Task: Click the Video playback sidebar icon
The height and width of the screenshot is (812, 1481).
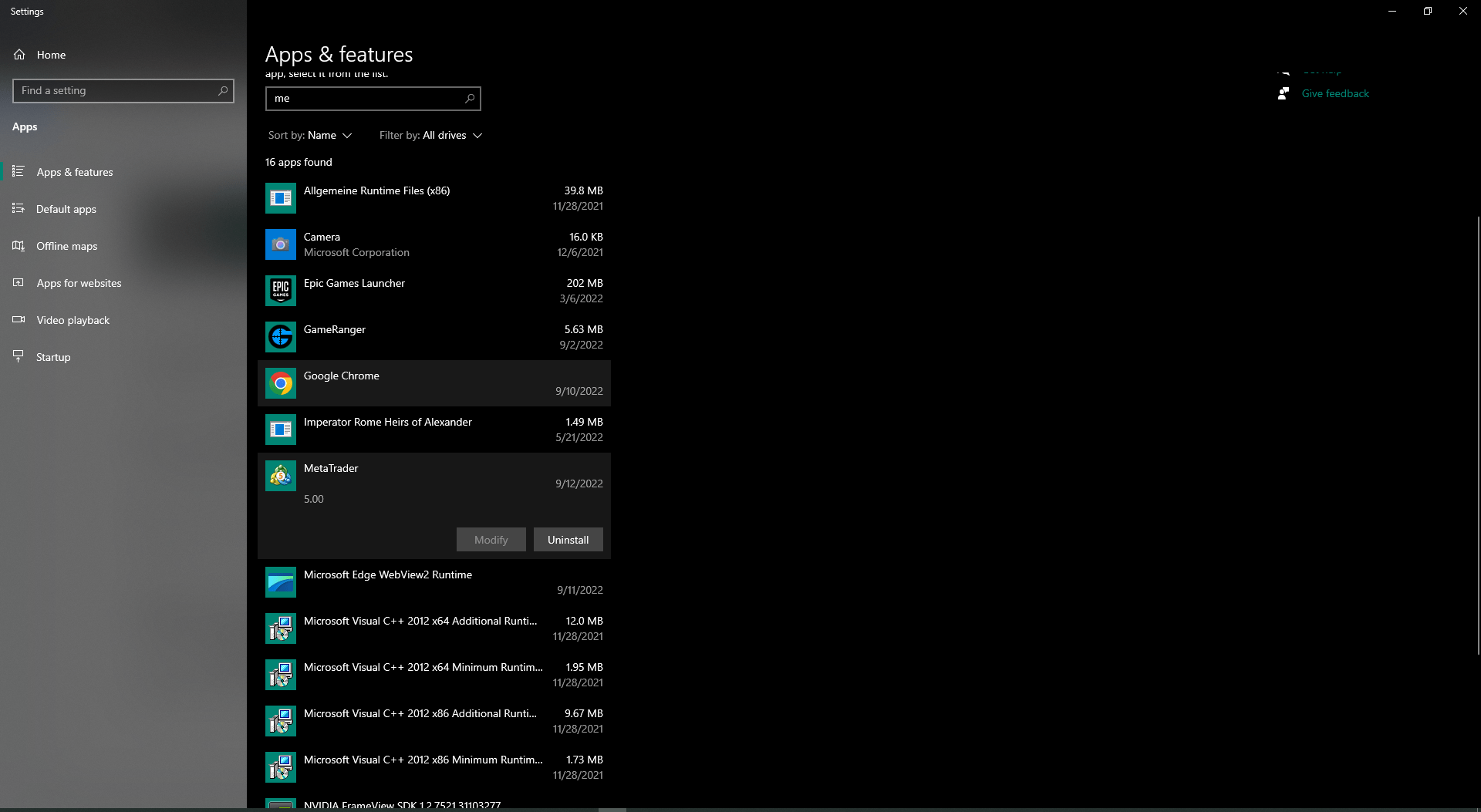Action: [x=19, y=320]
